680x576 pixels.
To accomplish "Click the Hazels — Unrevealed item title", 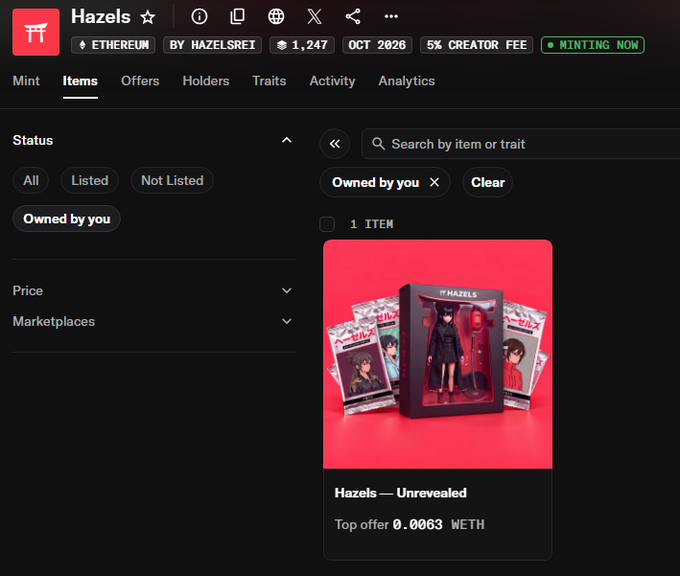I will pyautogui.click(x=401, y=493).
